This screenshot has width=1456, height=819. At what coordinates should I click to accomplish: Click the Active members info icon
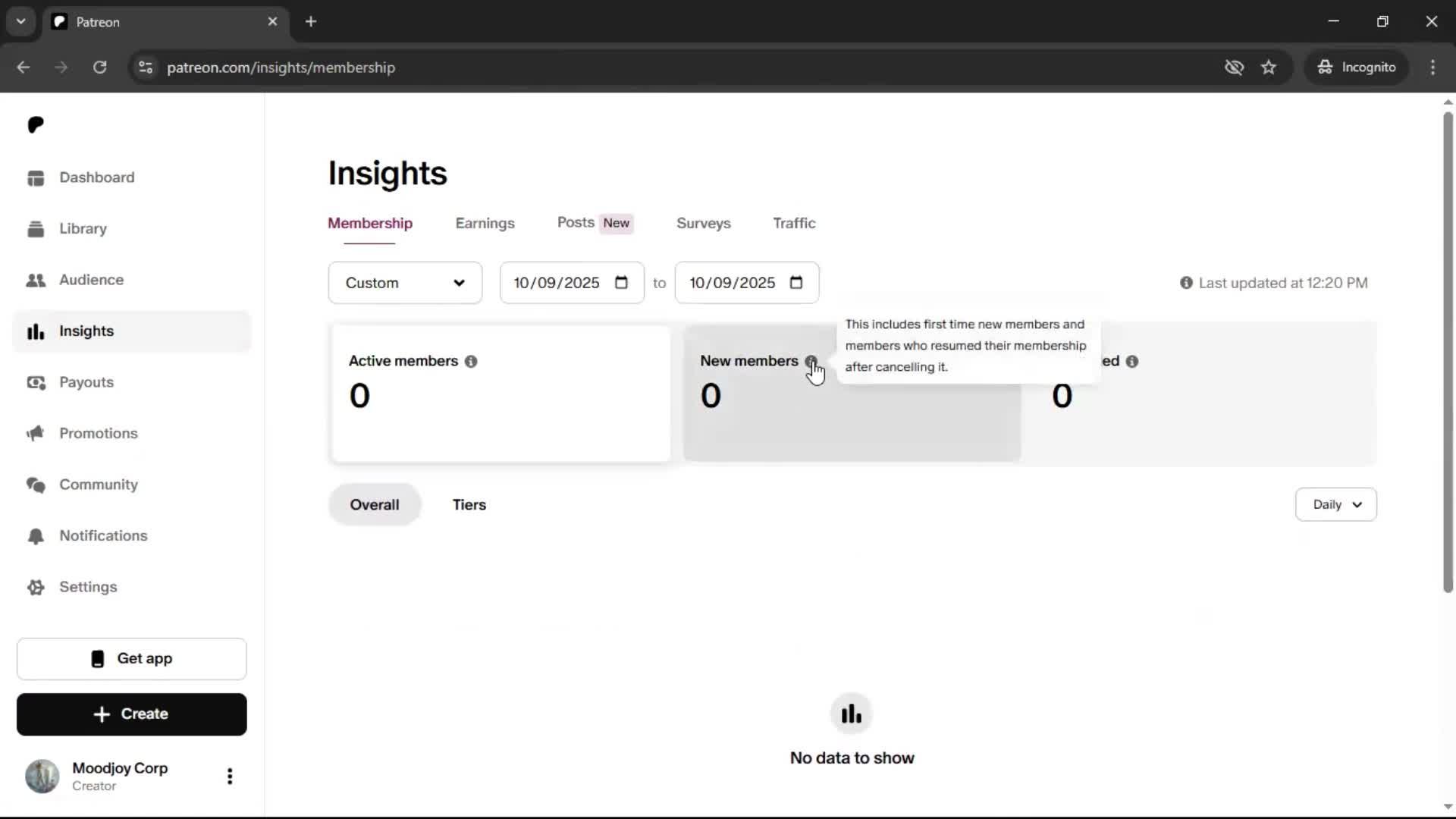(x=471, y=362)
